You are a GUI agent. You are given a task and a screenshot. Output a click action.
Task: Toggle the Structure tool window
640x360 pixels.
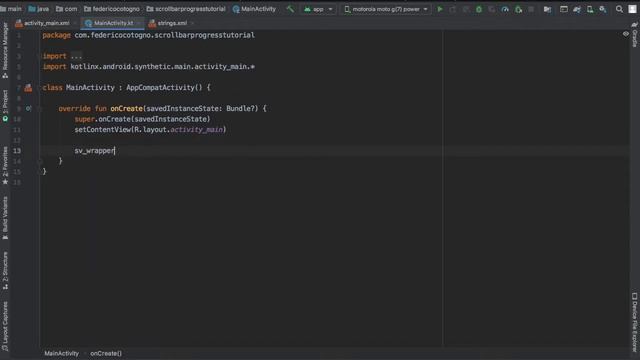tap(5, 270)
